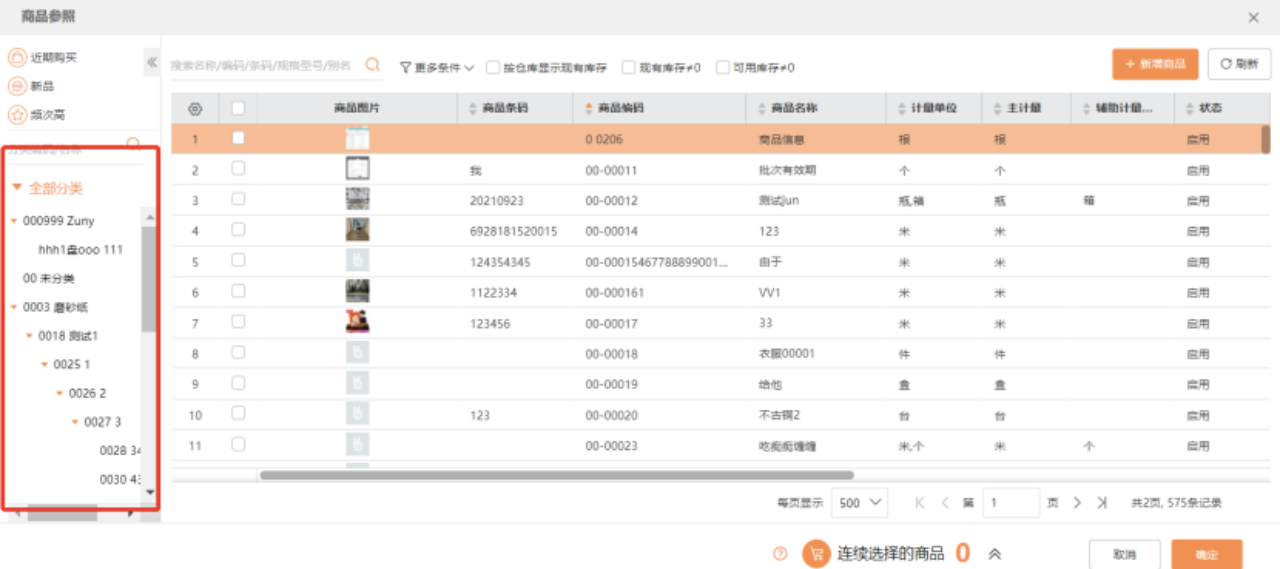The image size is (1280, 569).
Task: Click the shopping cart icon
Action: (817, 554)
